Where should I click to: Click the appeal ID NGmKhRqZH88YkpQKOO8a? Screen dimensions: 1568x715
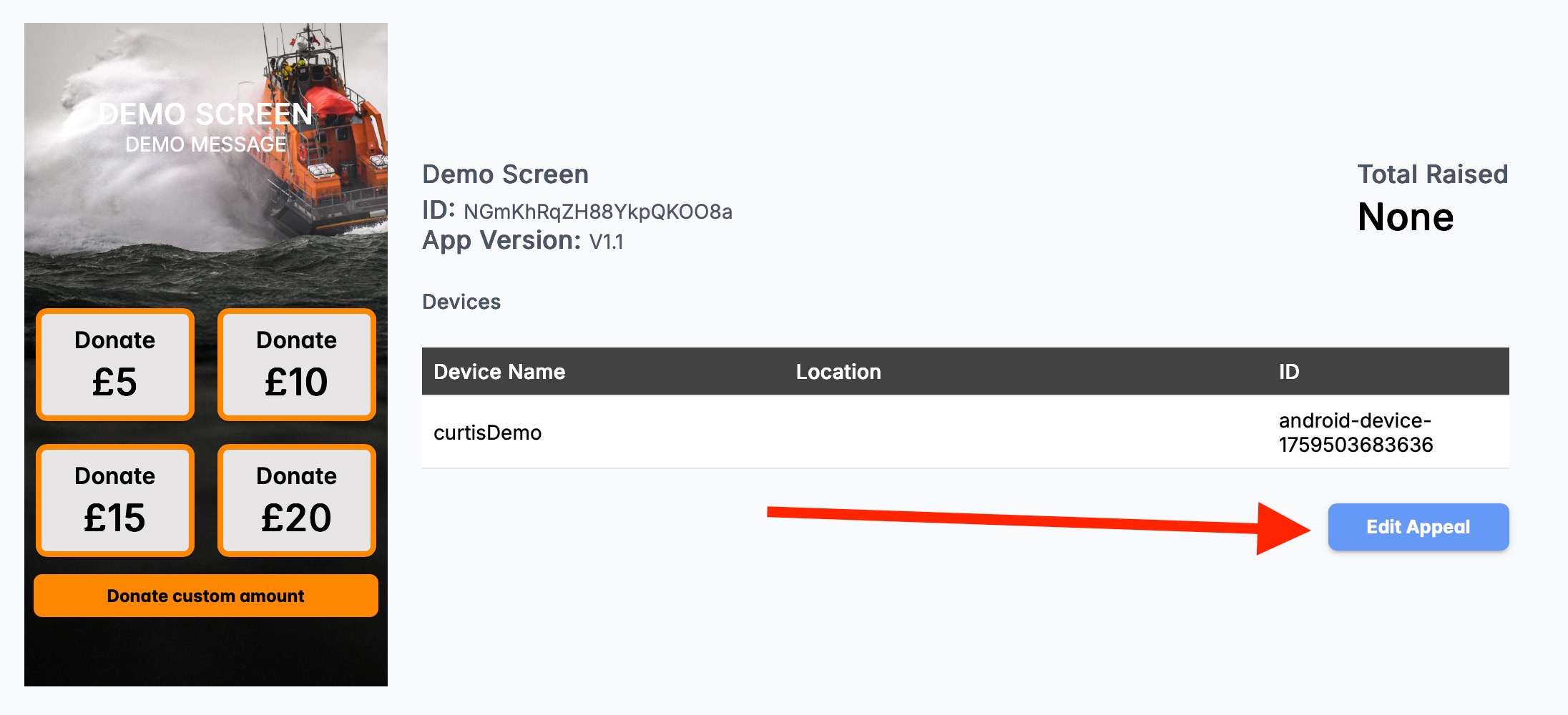[597, 212]
